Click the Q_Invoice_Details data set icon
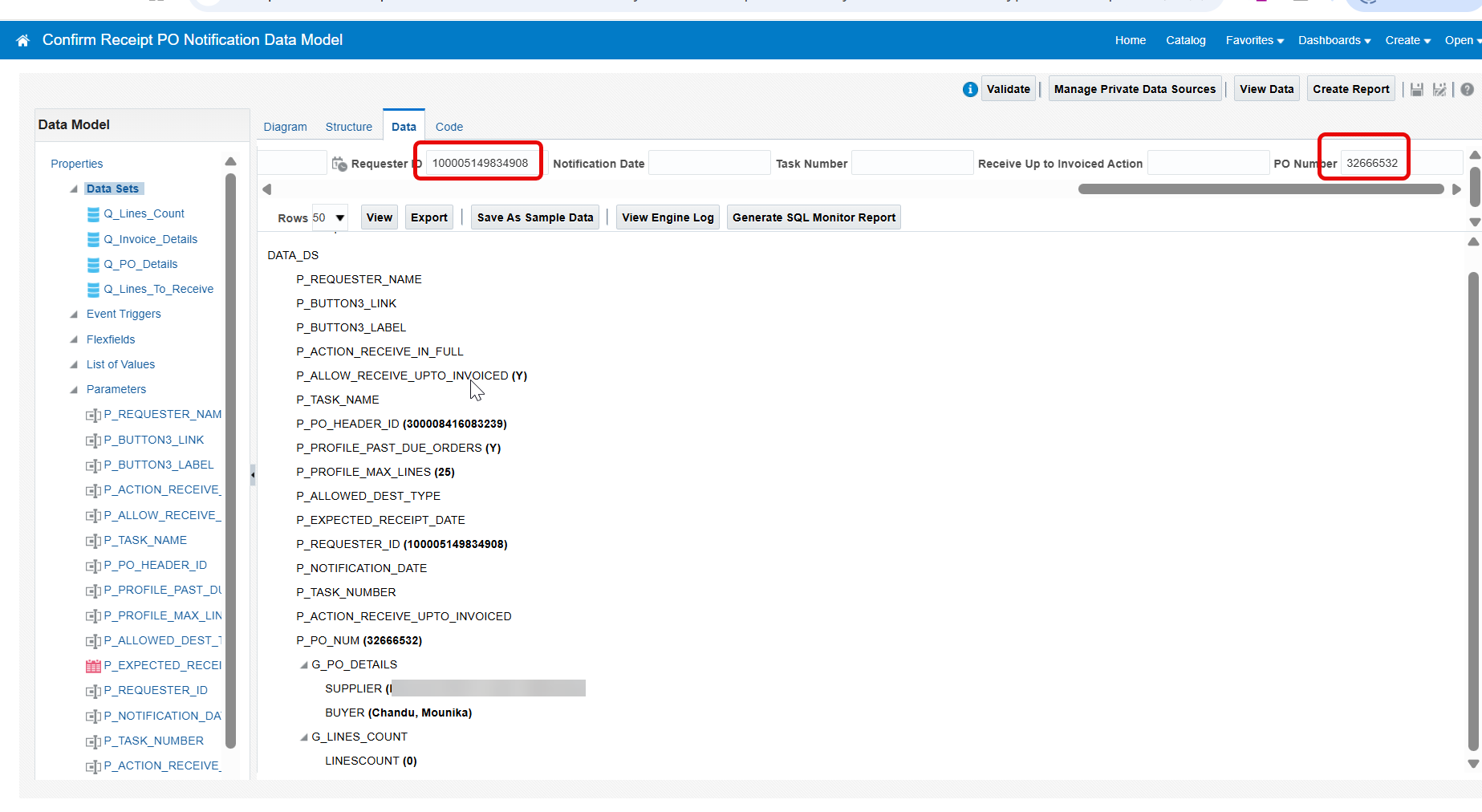The height and width of the screenshot is (812, 1482). [94, 239]
